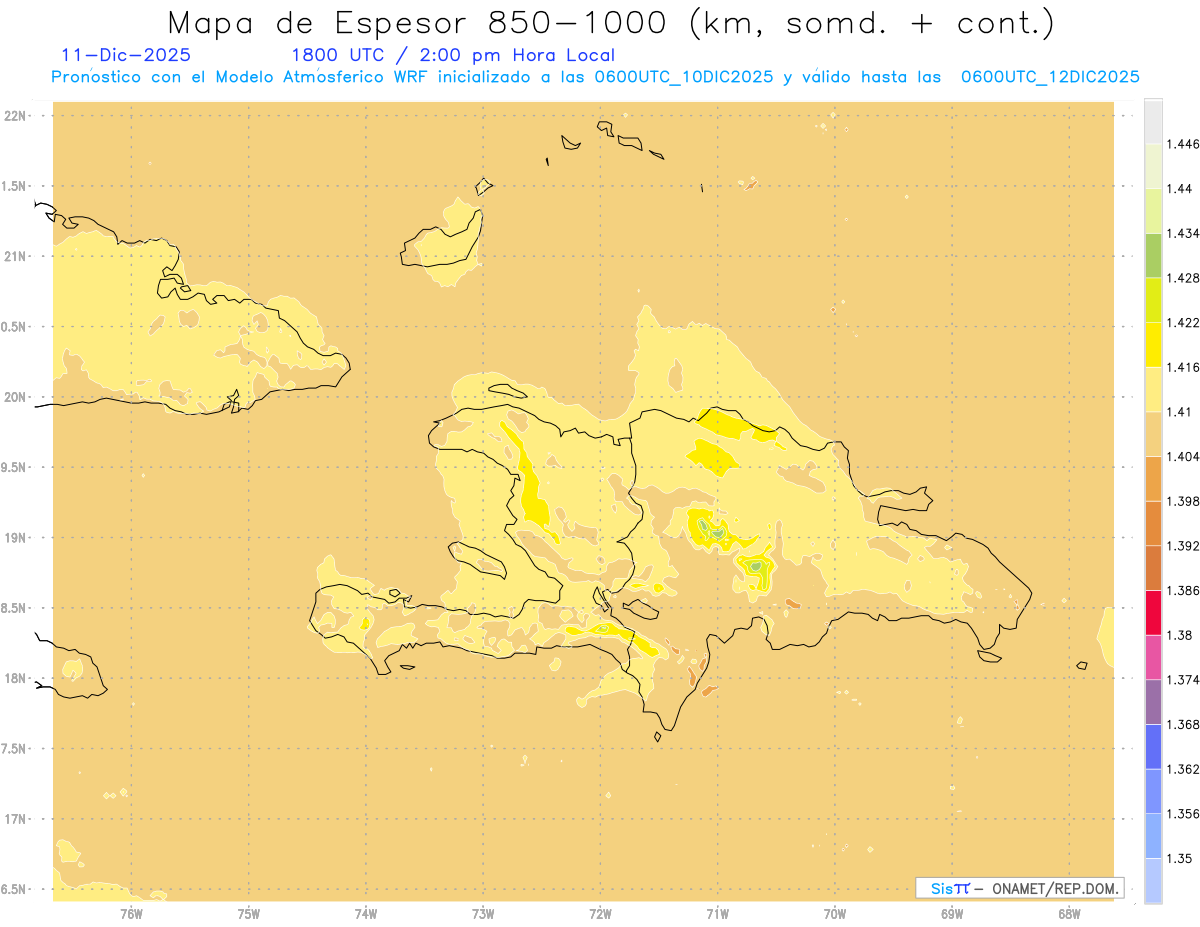Select the legend band between 1.368 and 1.362
Image resolution: width=1200 pixels, height=927 pixels.
[x=1153, y=747]
